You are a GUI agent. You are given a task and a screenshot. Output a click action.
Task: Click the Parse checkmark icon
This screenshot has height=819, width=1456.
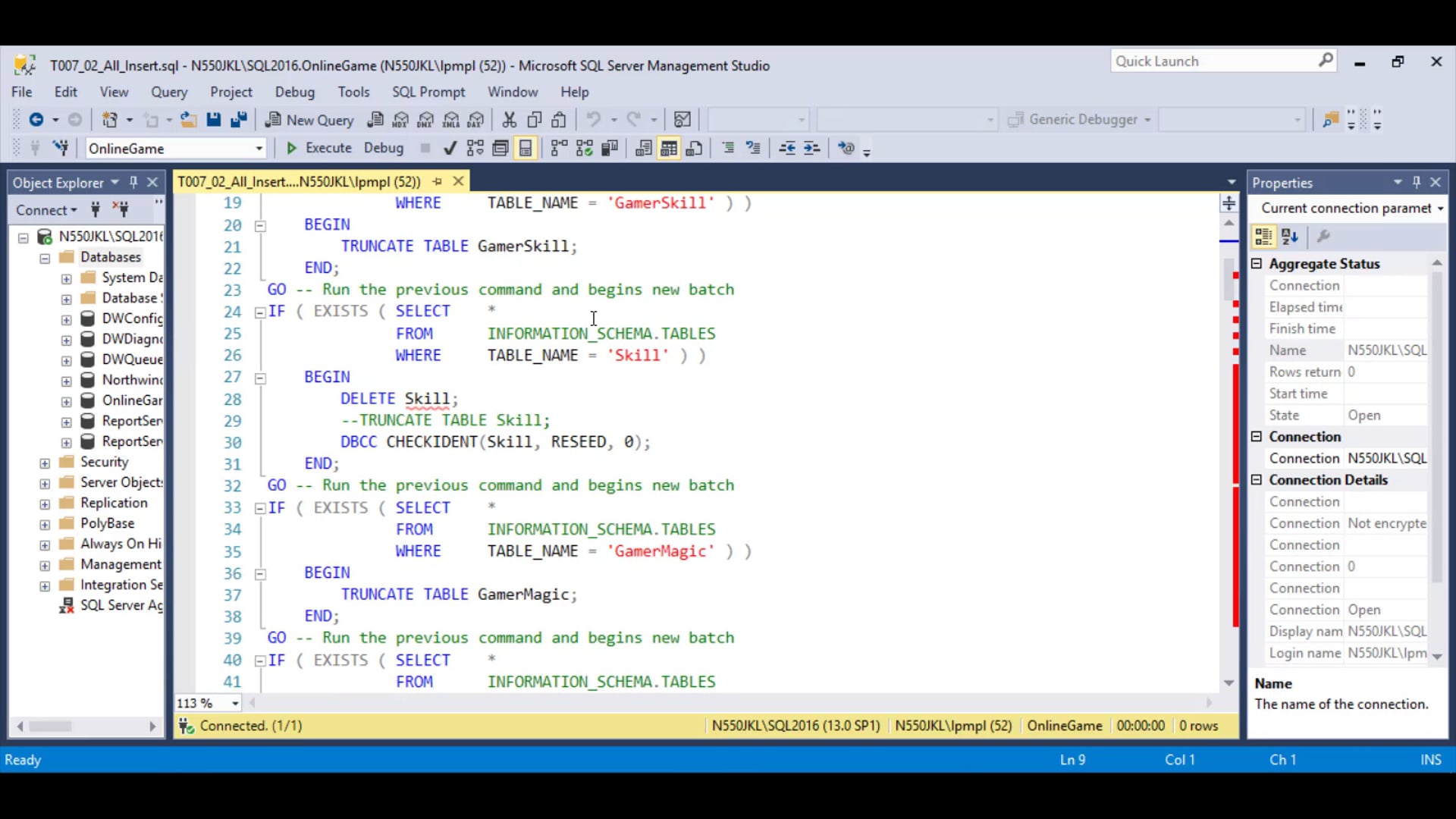(x=450, y=149)
